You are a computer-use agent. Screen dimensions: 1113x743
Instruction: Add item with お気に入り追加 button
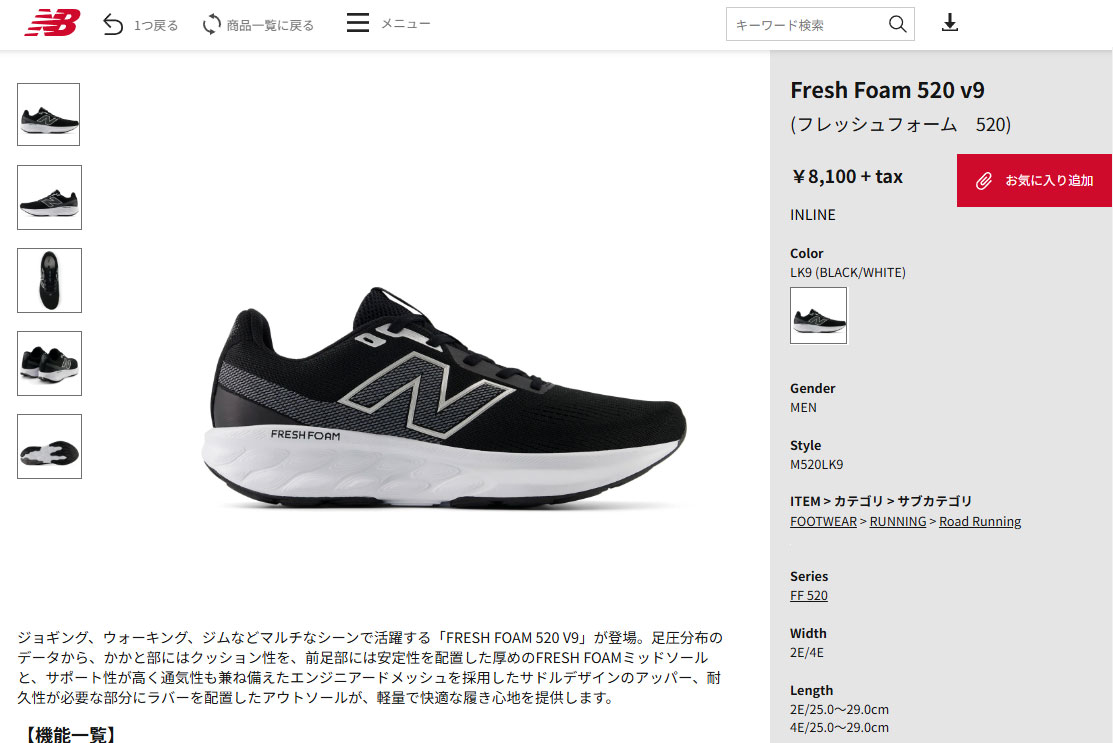tap(1034, 180)
